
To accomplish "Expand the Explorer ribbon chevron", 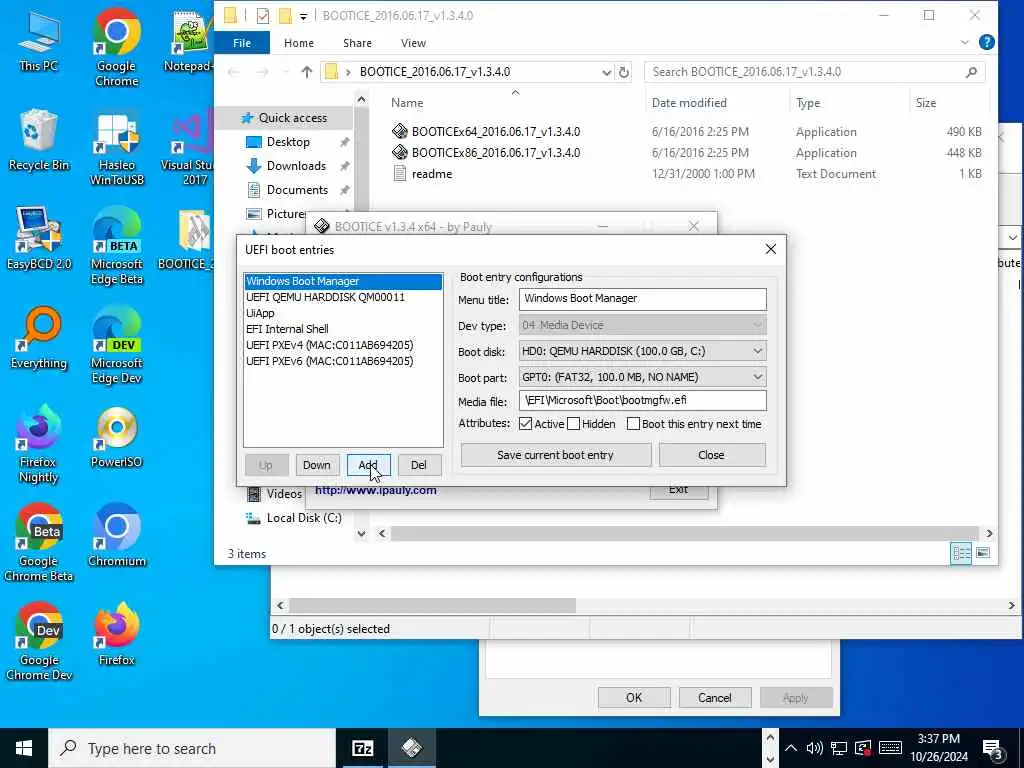I will [965, 42].
